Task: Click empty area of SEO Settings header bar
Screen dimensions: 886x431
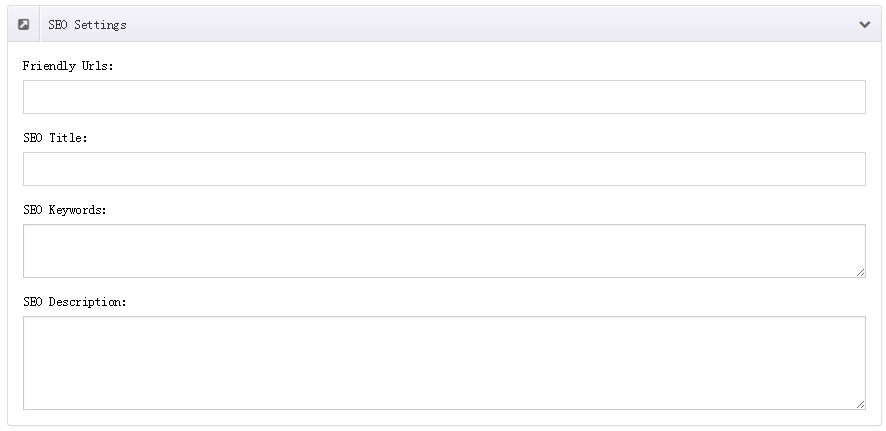Action: (x=492, y=24)
